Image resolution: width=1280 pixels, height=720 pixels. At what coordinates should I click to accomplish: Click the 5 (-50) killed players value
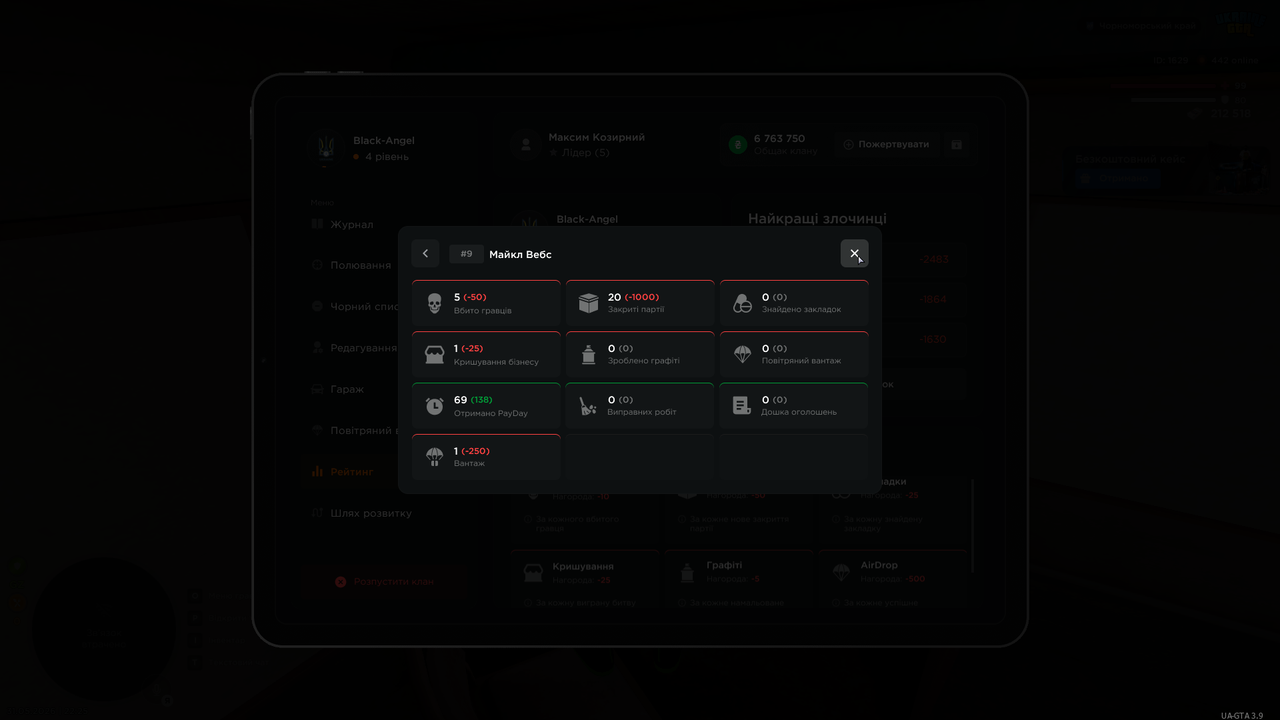tap(470, 297)
